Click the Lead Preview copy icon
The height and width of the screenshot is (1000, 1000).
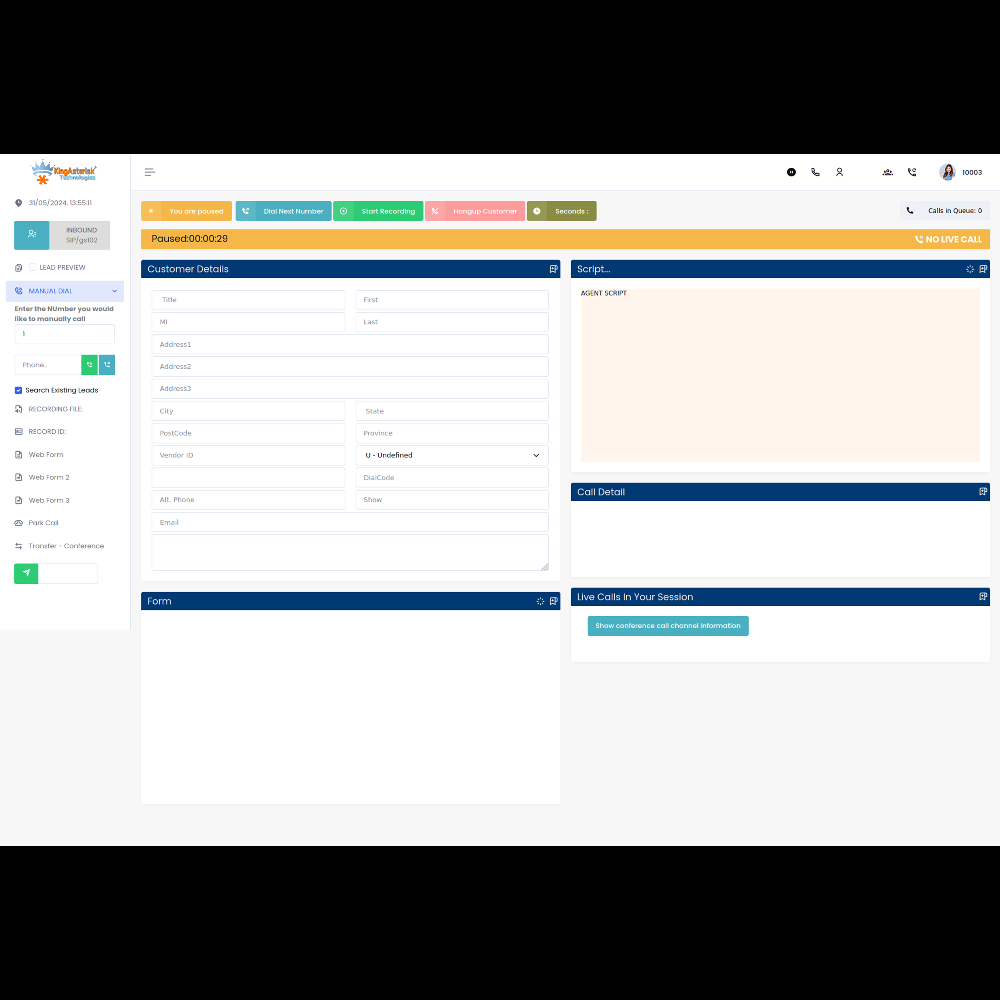coord(18,268)
